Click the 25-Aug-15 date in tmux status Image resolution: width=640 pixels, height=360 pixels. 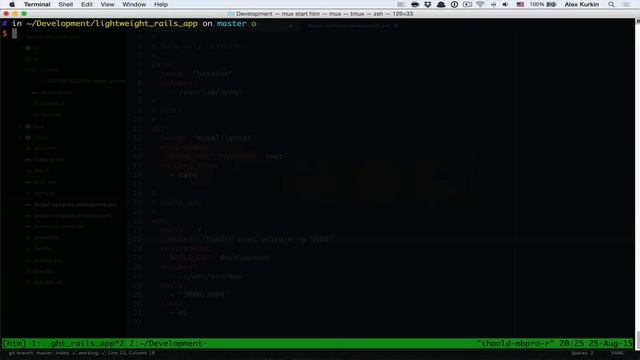610,343
